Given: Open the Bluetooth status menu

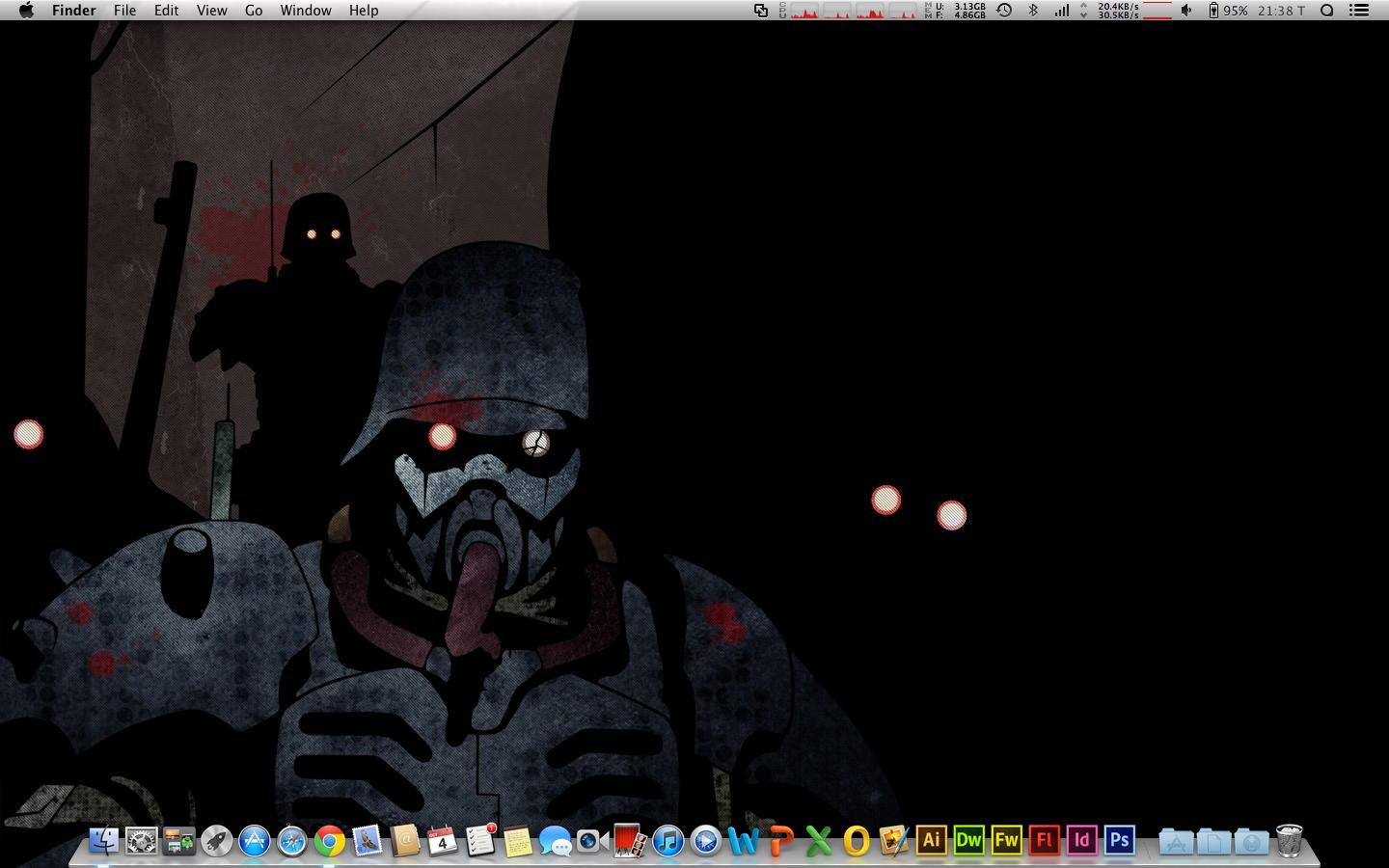Looking at the screenshot, I should click(x=1033, y=11).
